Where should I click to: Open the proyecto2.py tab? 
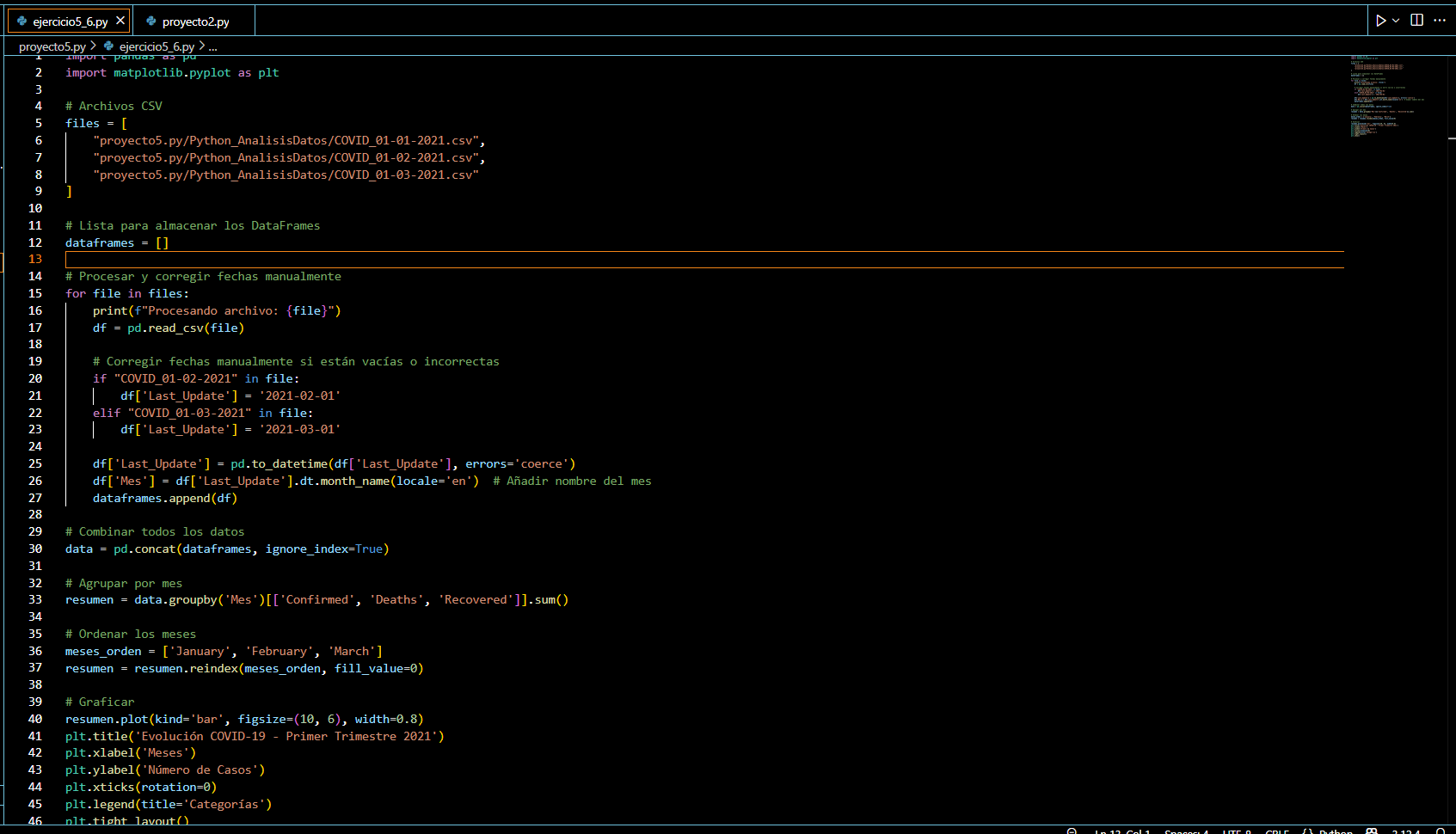tap(194, 21)
